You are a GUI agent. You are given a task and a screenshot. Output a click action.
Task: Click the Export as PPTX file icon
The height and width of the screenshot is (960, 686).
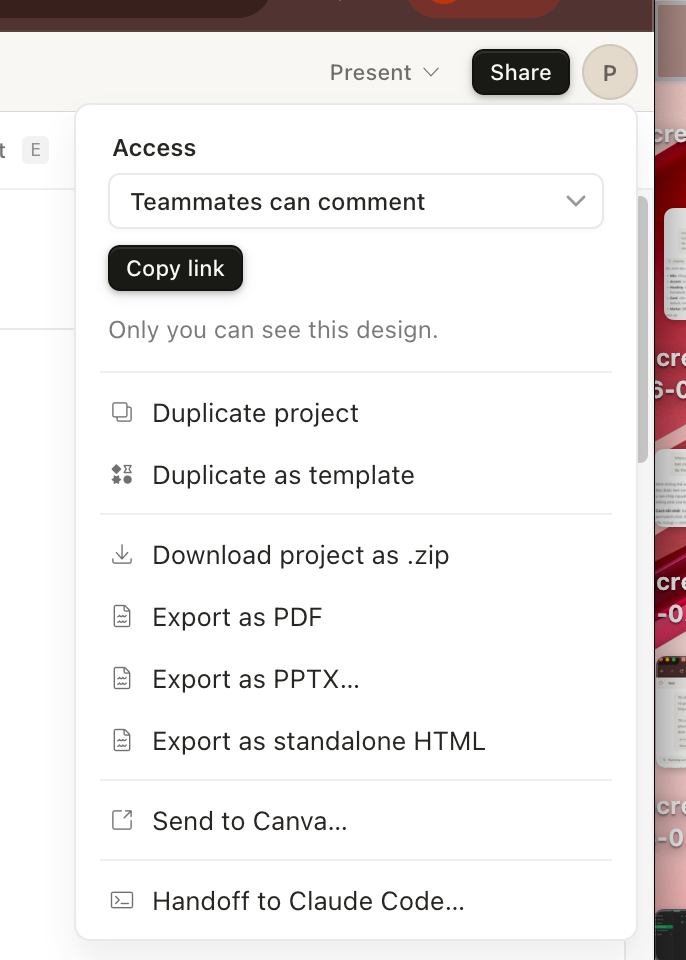(122, 678)
